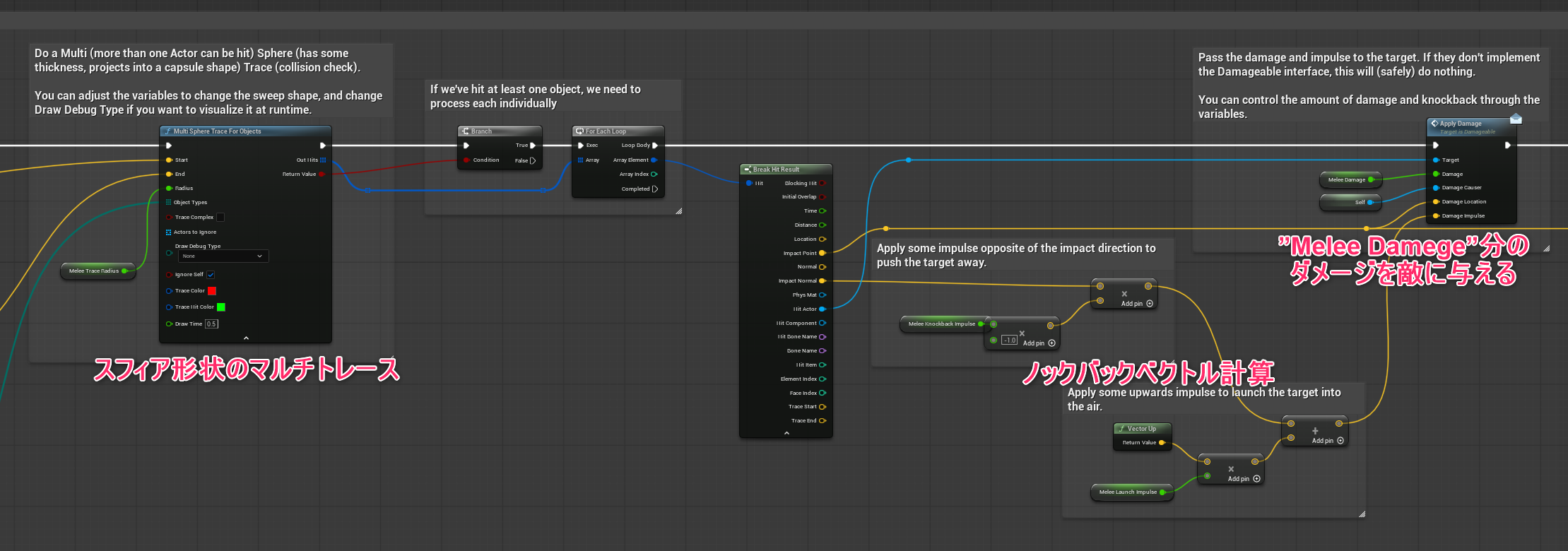Viewport: 1568px width, 551px height.
Task: Select the Branch node False exec pin
Action: coord(533,160)
